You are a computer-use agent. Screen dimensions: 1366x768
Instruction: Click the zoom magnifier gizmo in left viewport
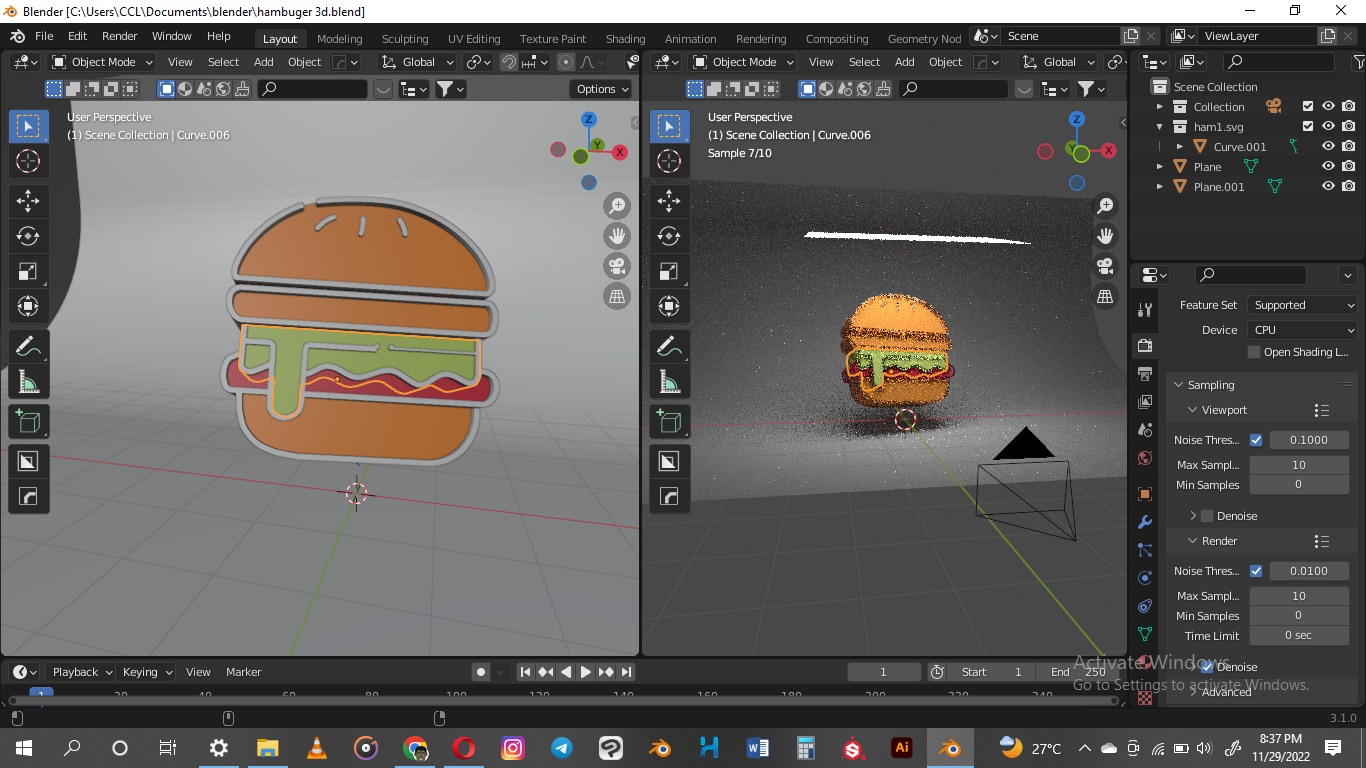coord(617,206)
